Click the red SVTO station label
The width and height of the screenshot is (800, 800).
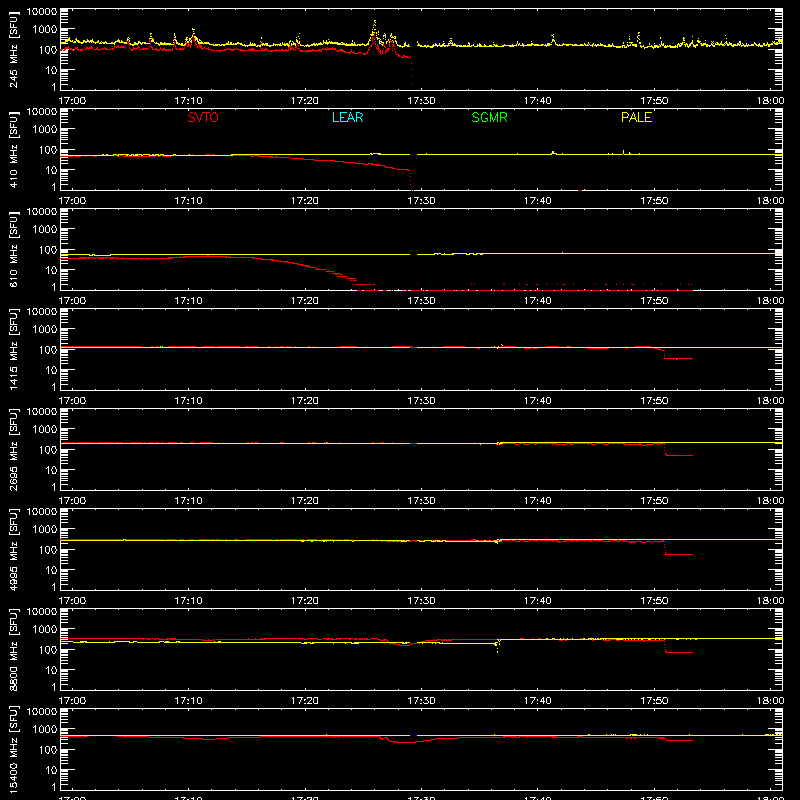coord(203,117)
